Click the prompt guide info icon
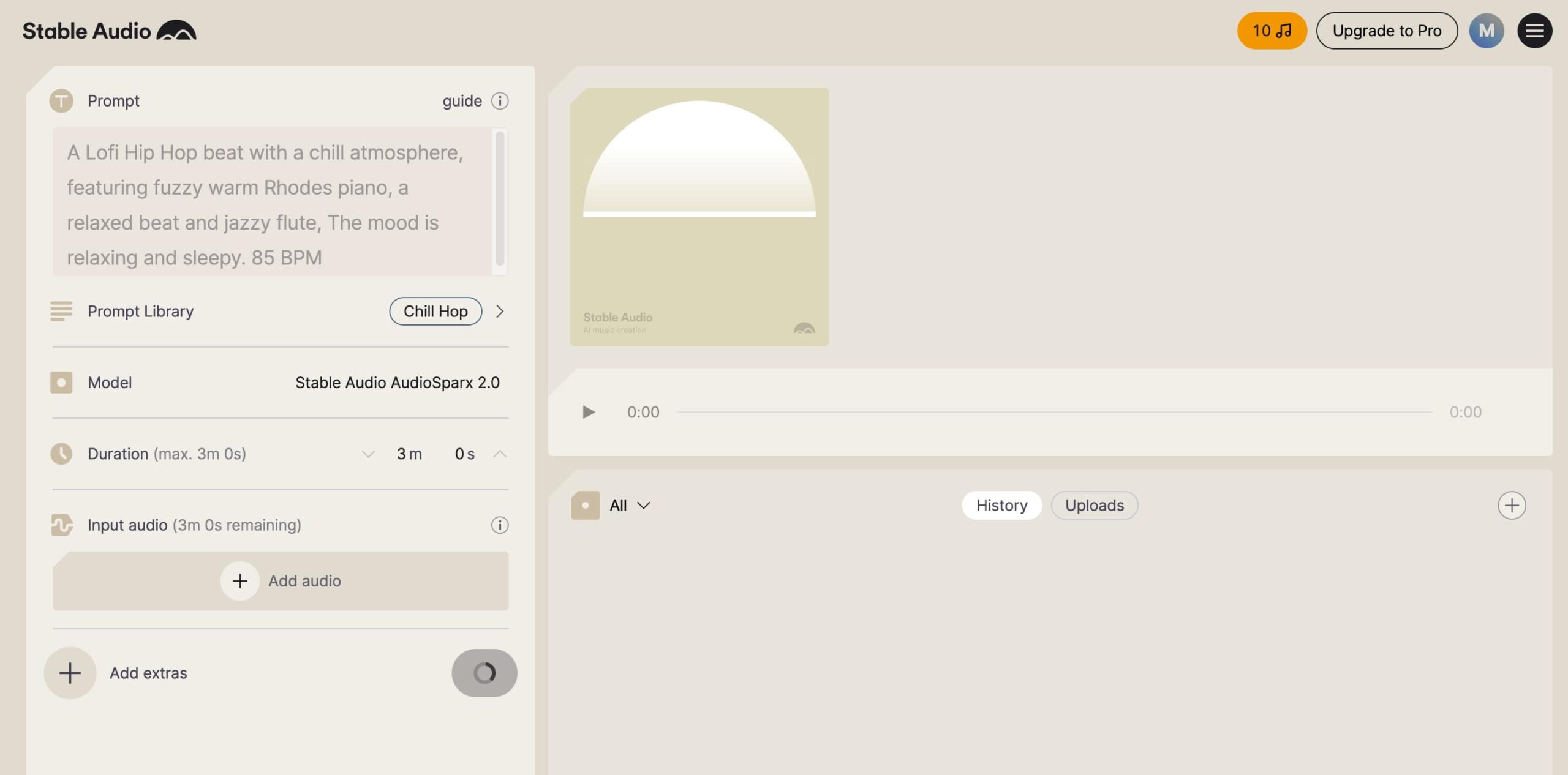This screenshot has width=1568, height=775. click(500, 101)
